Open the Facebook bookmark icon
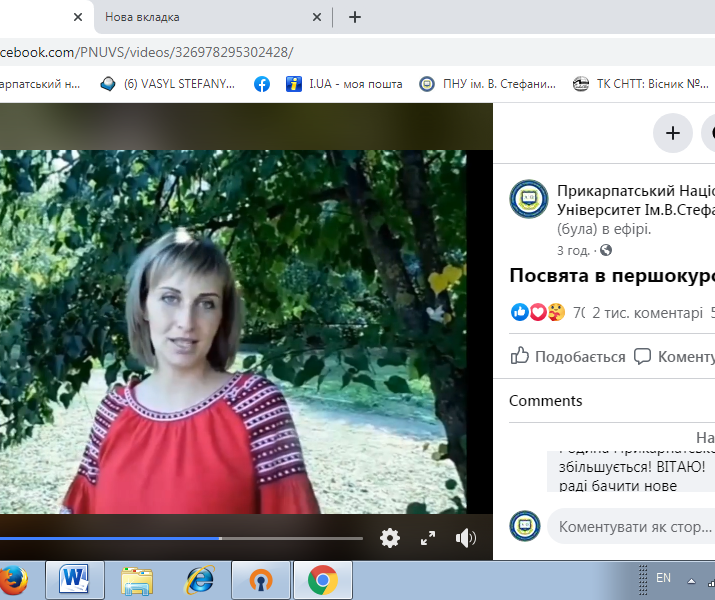This screenshot has width=715, height=600. tap(262, 84)
